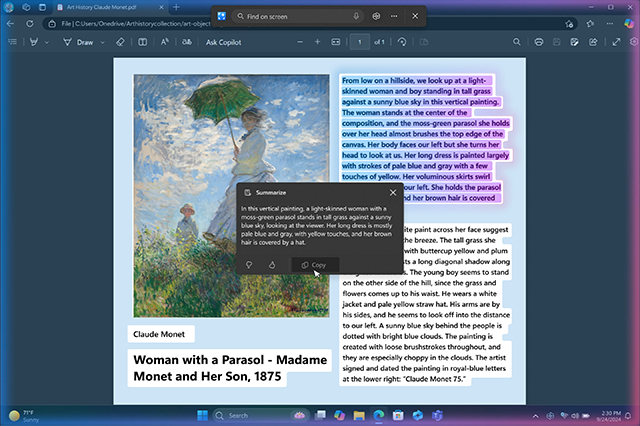
Task: Rotate the PDF page
Action: coord(402,42)
